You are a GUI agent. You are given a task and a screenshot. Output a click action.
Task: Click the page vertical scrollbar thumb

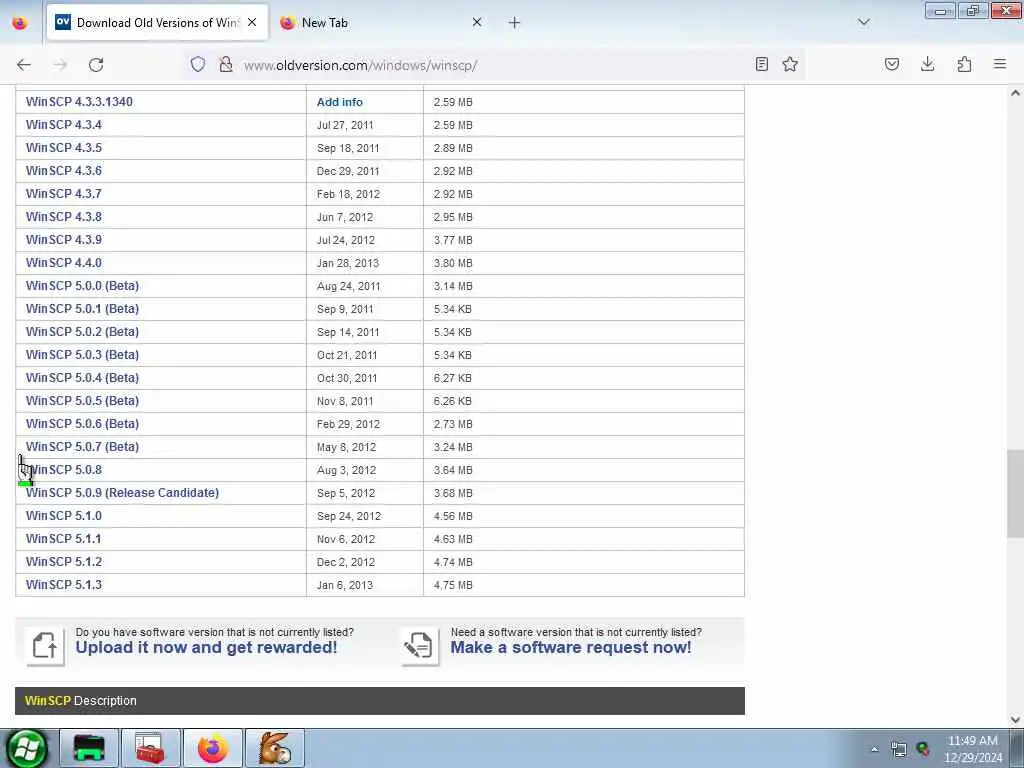pos(1015,494)
